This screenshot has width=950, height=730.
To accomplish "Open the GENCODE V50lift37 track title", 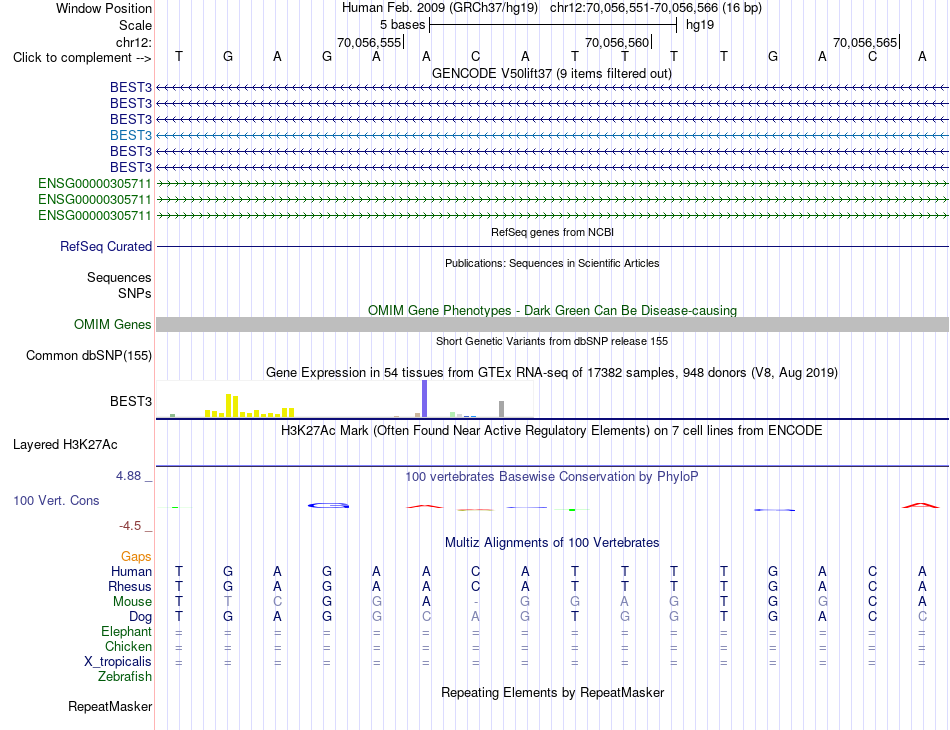I will point(551,73).
